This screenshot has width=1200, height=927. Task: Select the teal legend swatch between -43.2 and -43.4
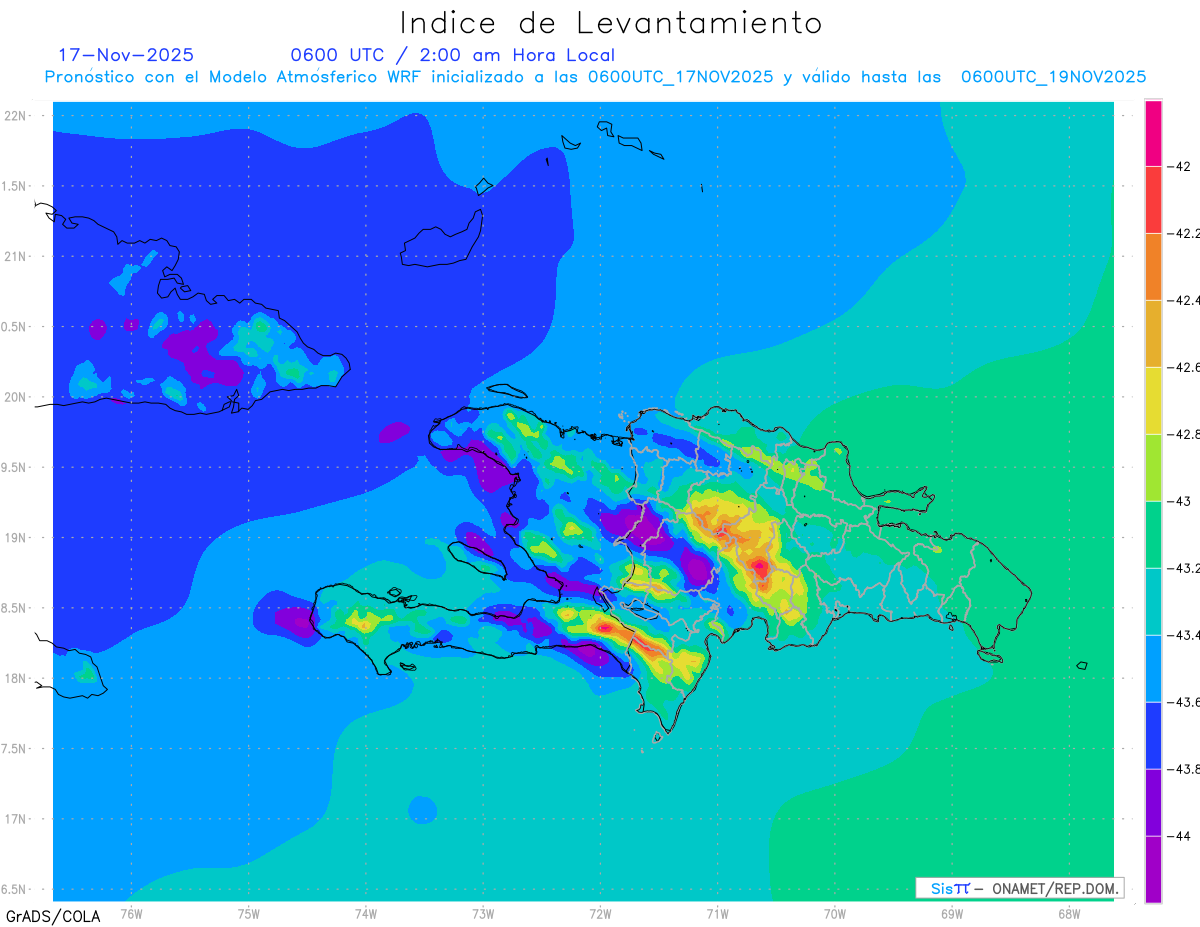(1153, 602)
